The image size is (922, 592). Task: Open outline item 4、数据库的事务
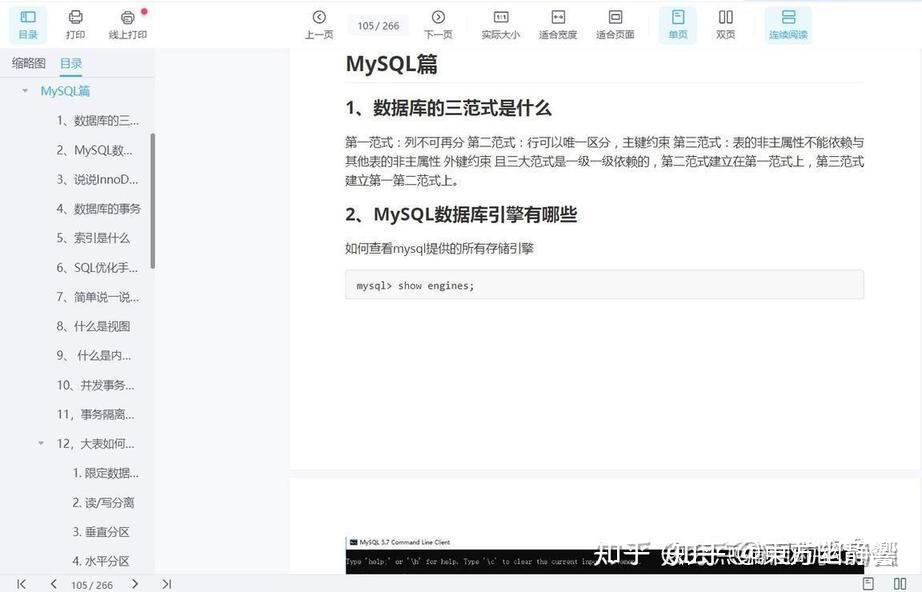pyautogui.click(x=98, y=209)
